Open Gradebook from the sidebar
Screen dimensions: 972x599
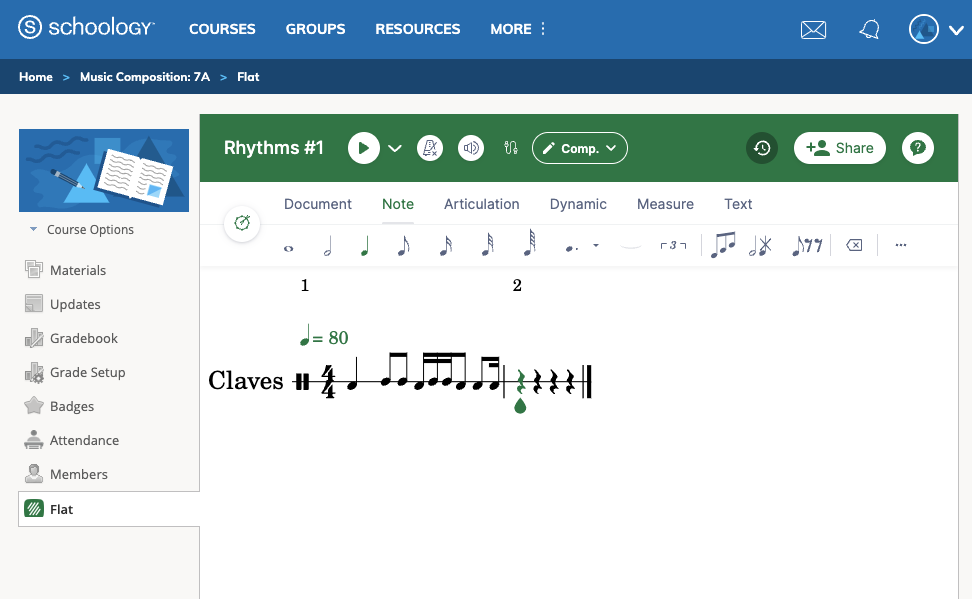point(86,338)
